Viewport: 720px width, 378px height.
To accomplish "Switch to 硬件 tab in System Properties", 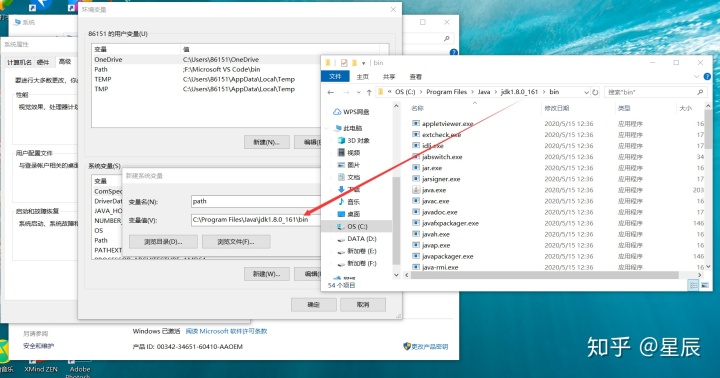I will (x=43, y=62).
